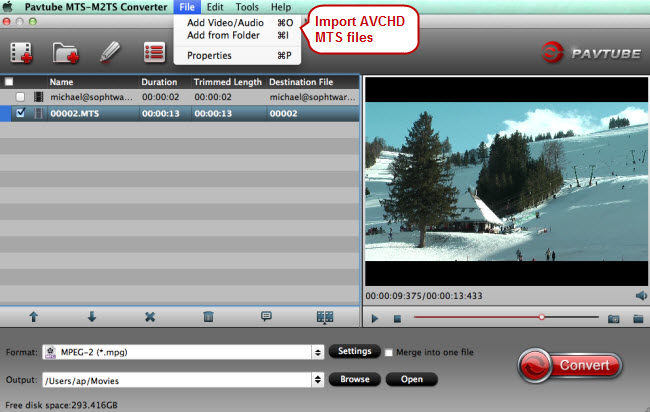Click the Duration column header
The width and height of the screenshot is (650, 412).
coord(159,82)
